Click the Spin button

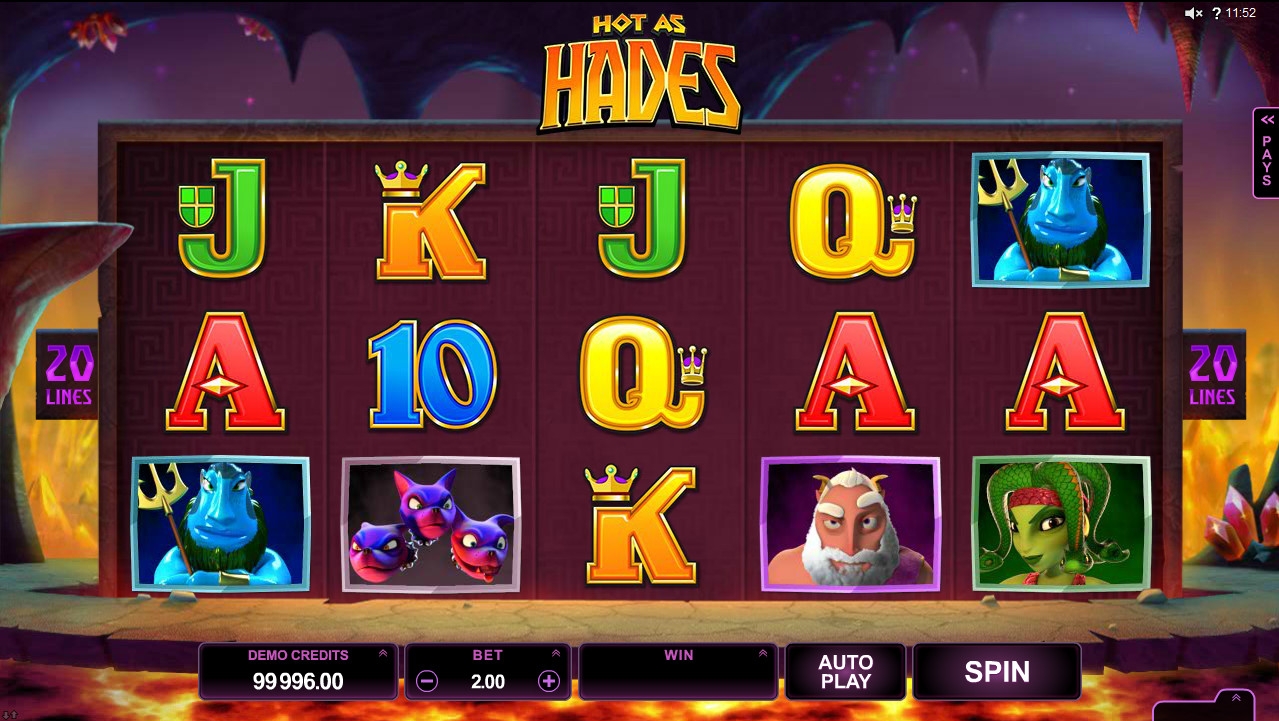[x=997, y=671]
